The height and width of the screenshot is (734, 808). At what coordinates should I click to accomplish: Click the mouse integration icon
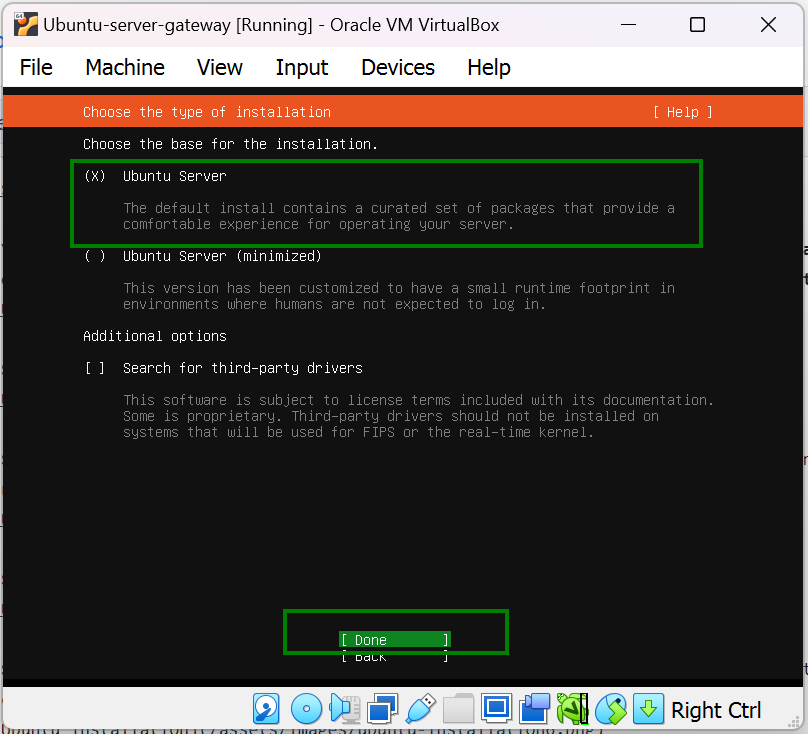point(611,709)
